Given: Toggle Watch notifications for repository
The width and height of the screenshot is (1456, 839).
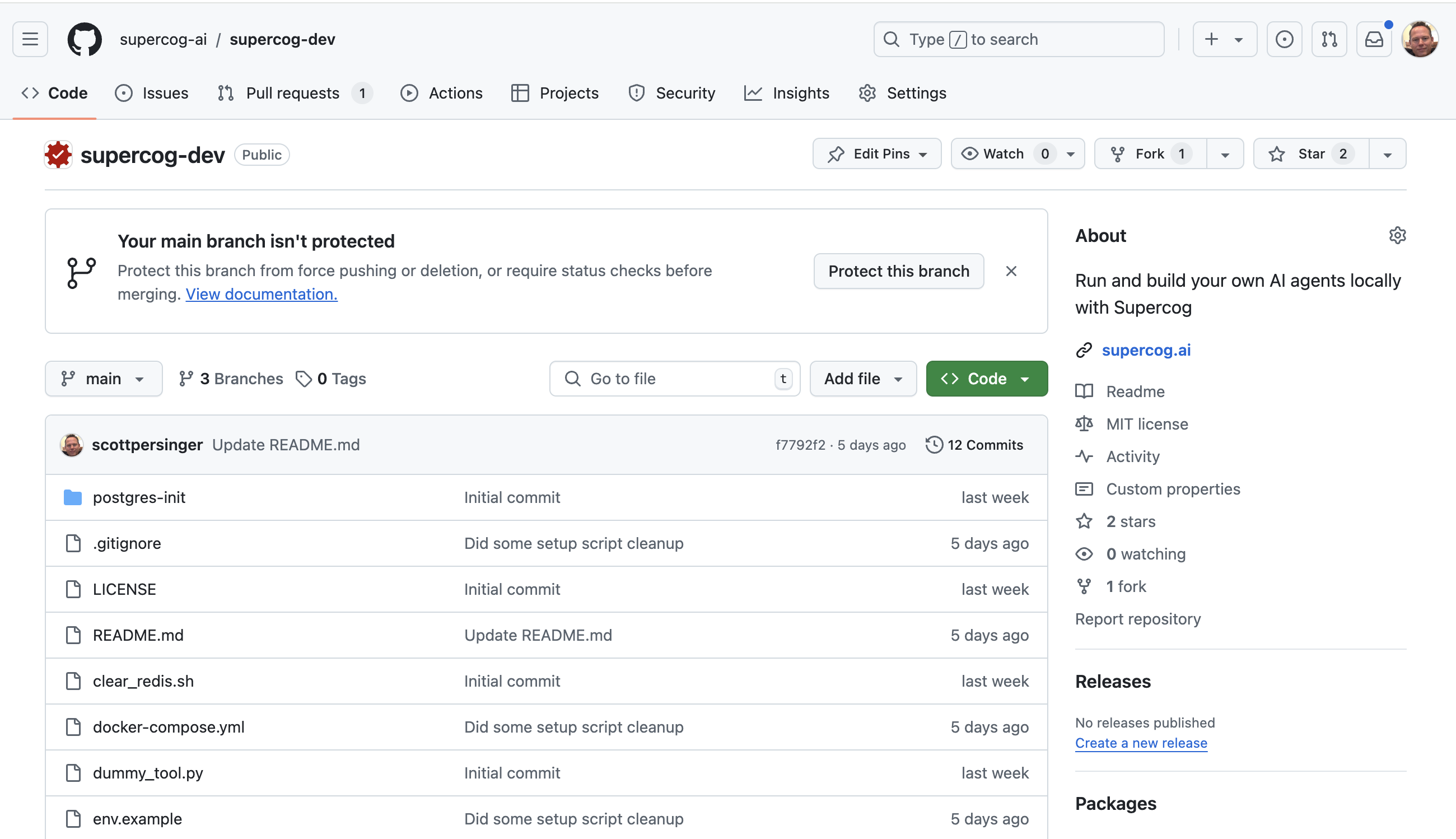Looking at the screenshot, I should click(1004, 154).
